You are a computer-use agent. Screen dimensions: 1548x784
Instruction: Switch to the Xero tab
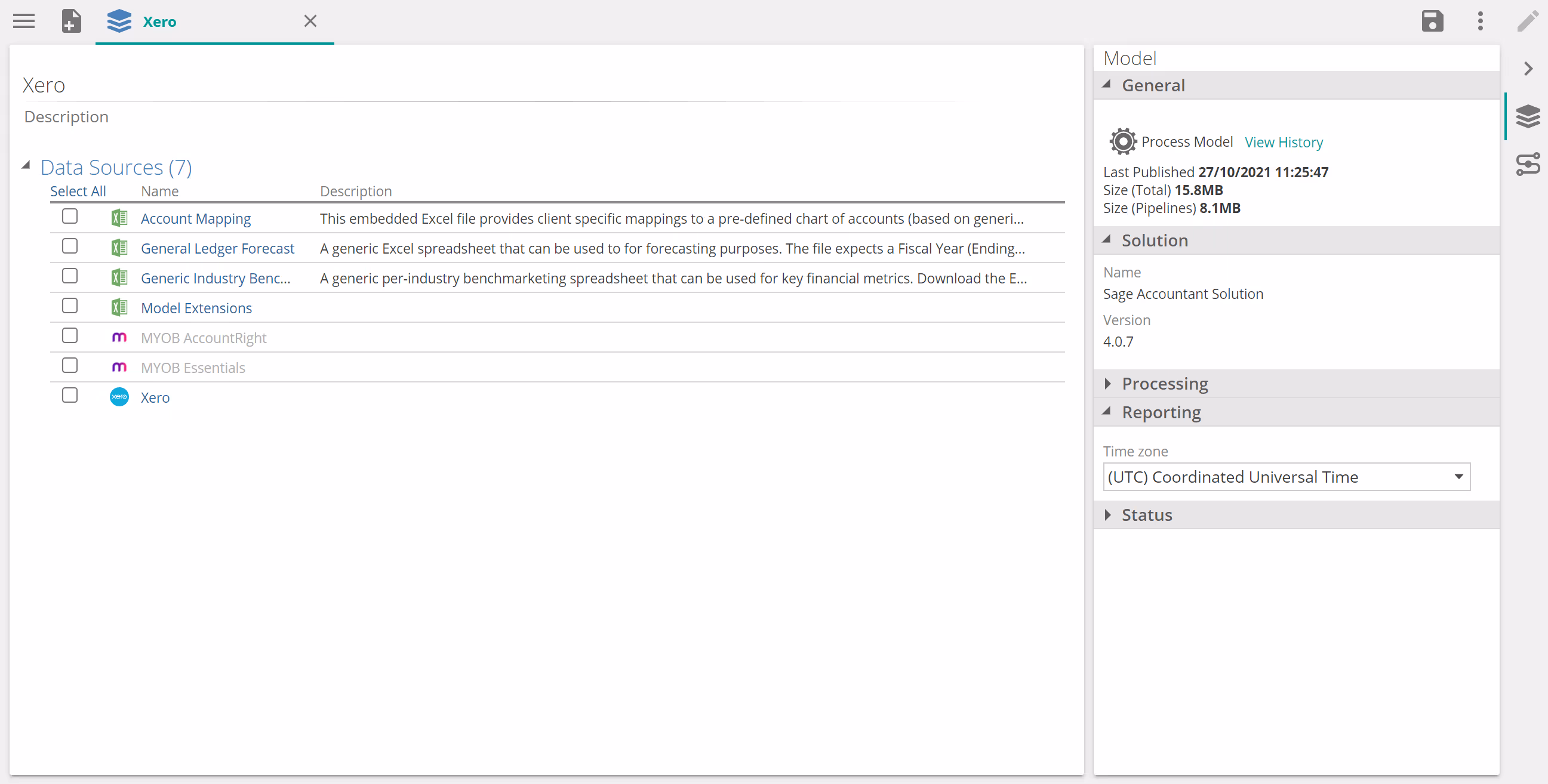[x=160, y=21]
